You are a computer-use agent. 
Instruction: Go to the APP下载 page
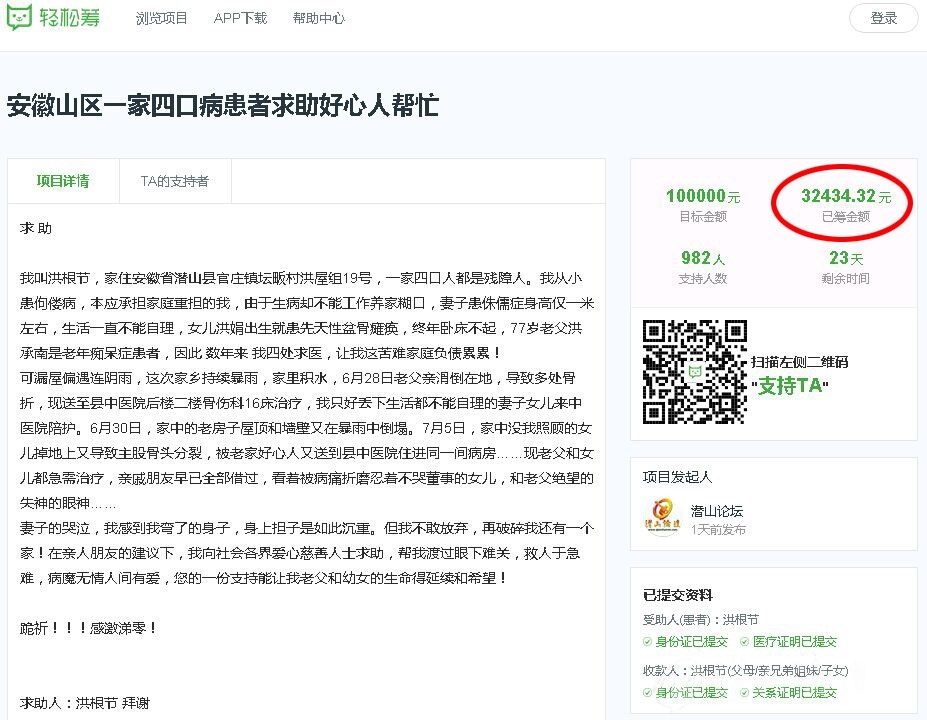[x=240, y=18]
